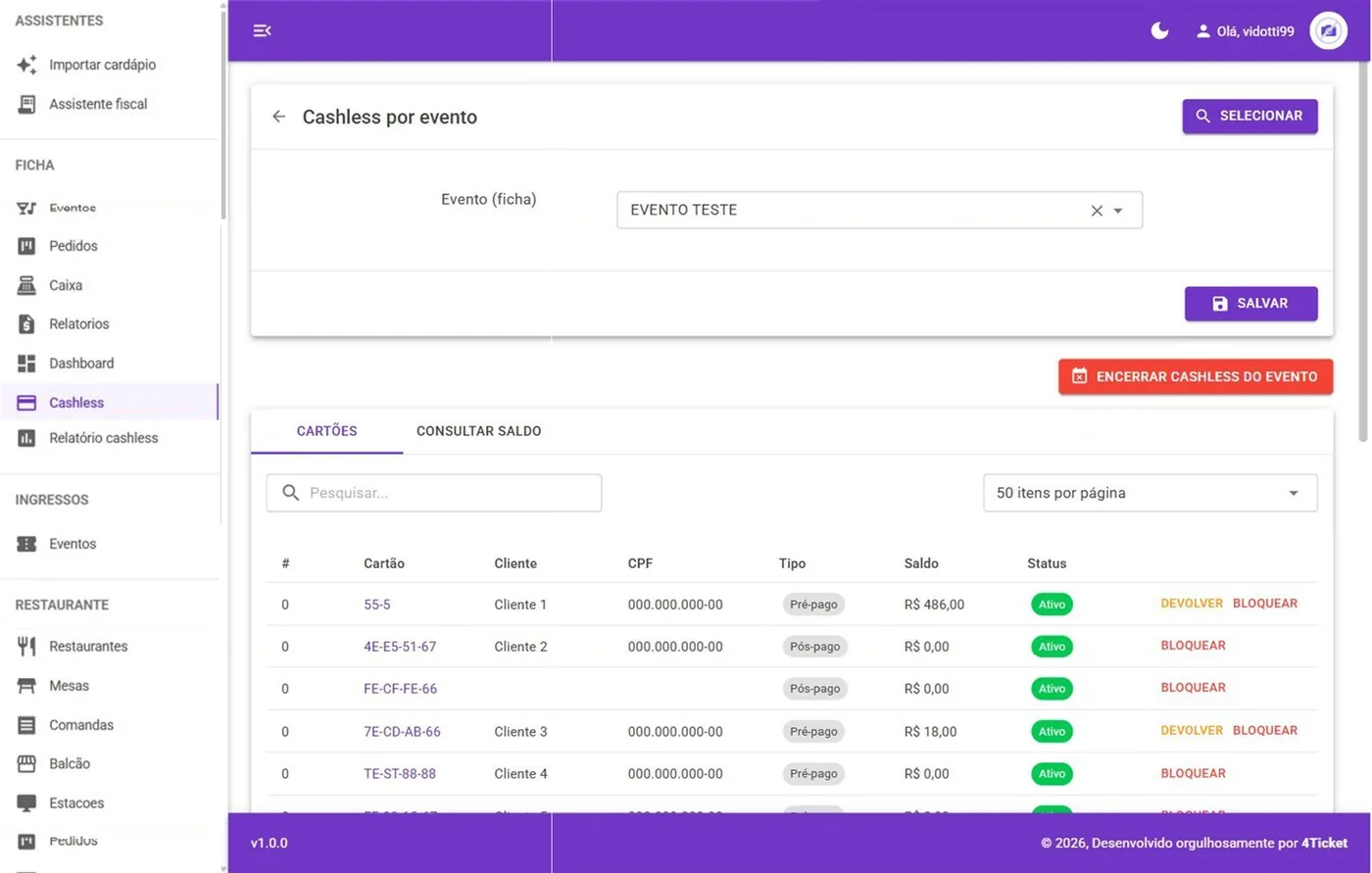Click the Balcão storefront icon
Viewport: 1372px width, 873px height.
point(26,763)
